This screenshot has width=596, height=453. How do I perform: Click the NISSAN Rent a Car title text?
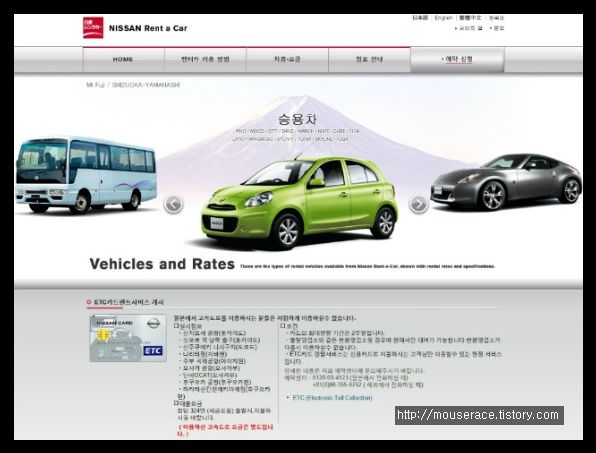tap(148, 28)
